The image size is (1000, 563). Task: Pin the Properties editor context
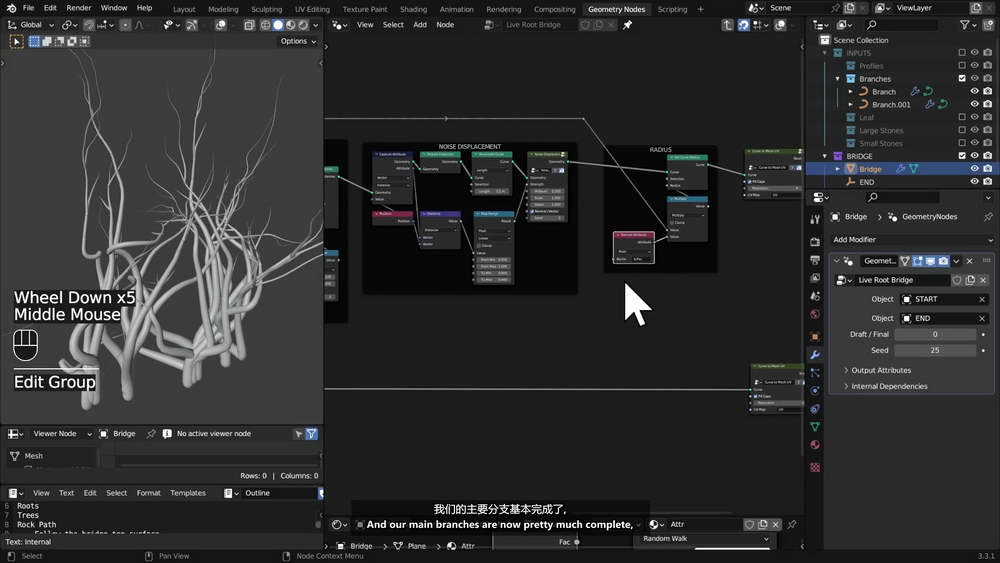[x=988, y=217]
